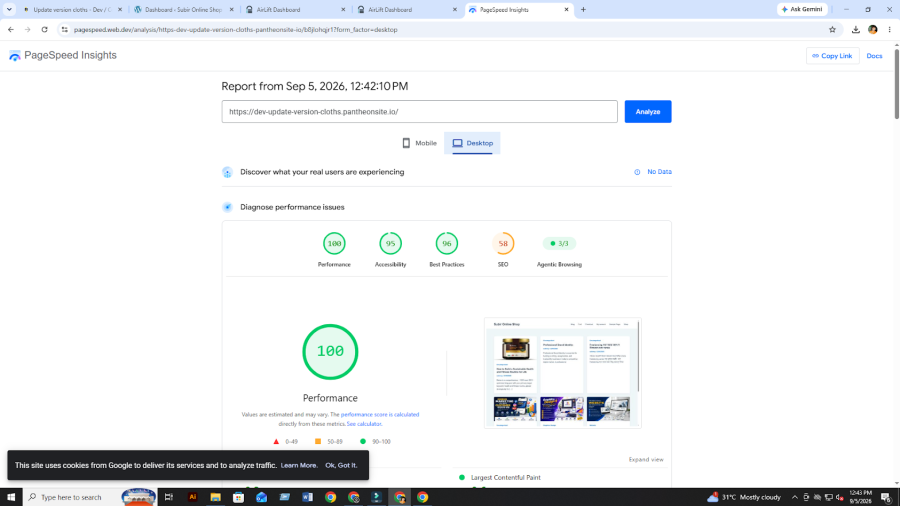Open the browser downloads icon
The image size is (900, 506).
pyautogui.click(x=855, y=30)
